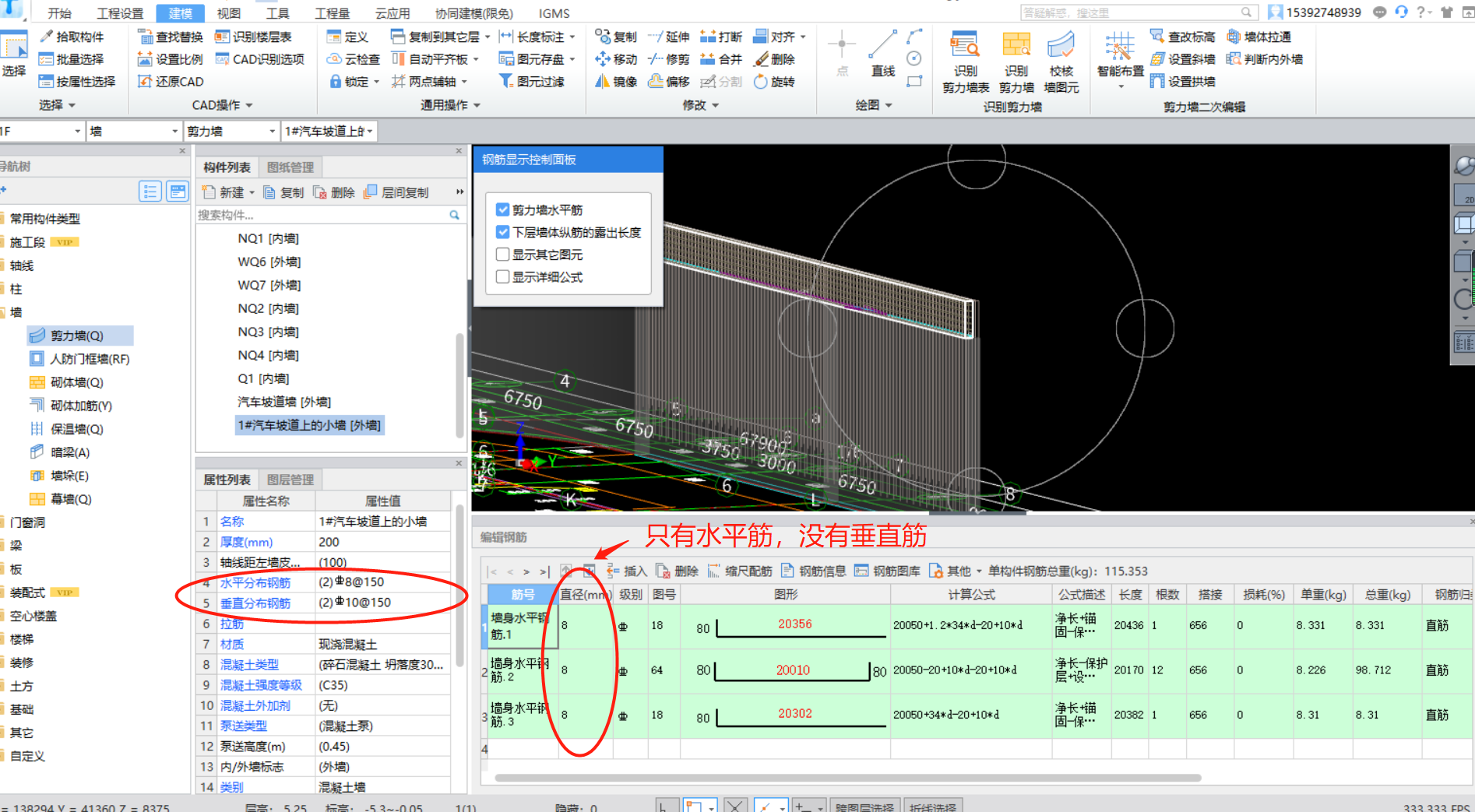
Task: Select the 直线 line draw tool
Action: point(882,54)
